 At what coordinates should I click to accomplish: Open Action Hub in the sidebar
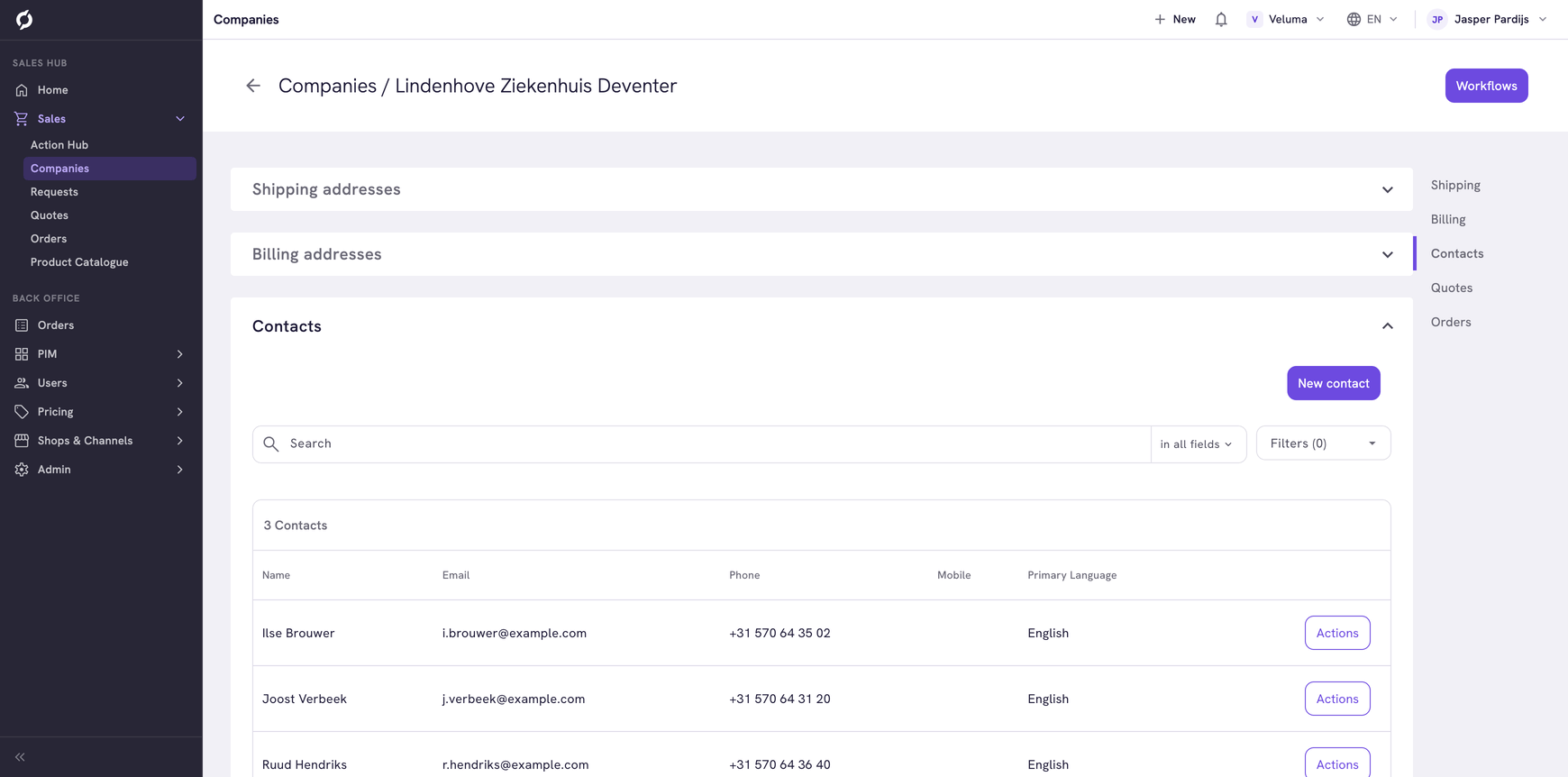pos(59,145)
